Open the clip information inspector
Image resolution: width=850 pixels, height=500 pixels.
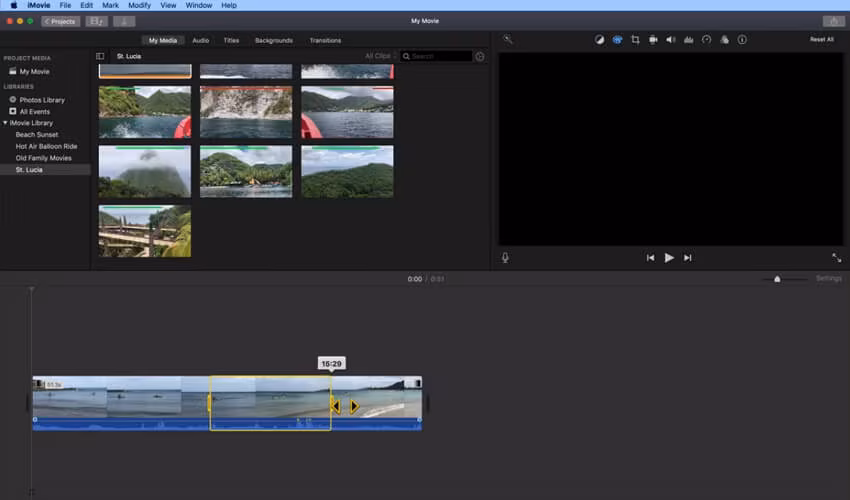pyautogui.click(x=742, y=40)
